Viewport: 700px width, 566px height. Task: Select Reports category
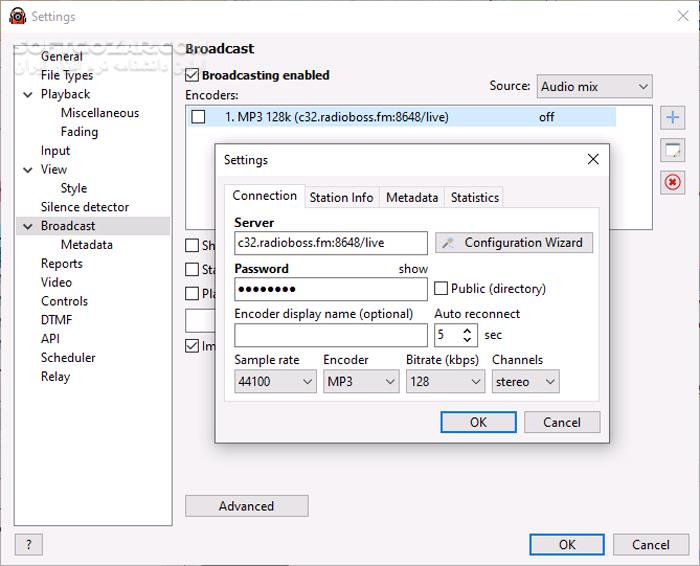click(x=62, y=264)
